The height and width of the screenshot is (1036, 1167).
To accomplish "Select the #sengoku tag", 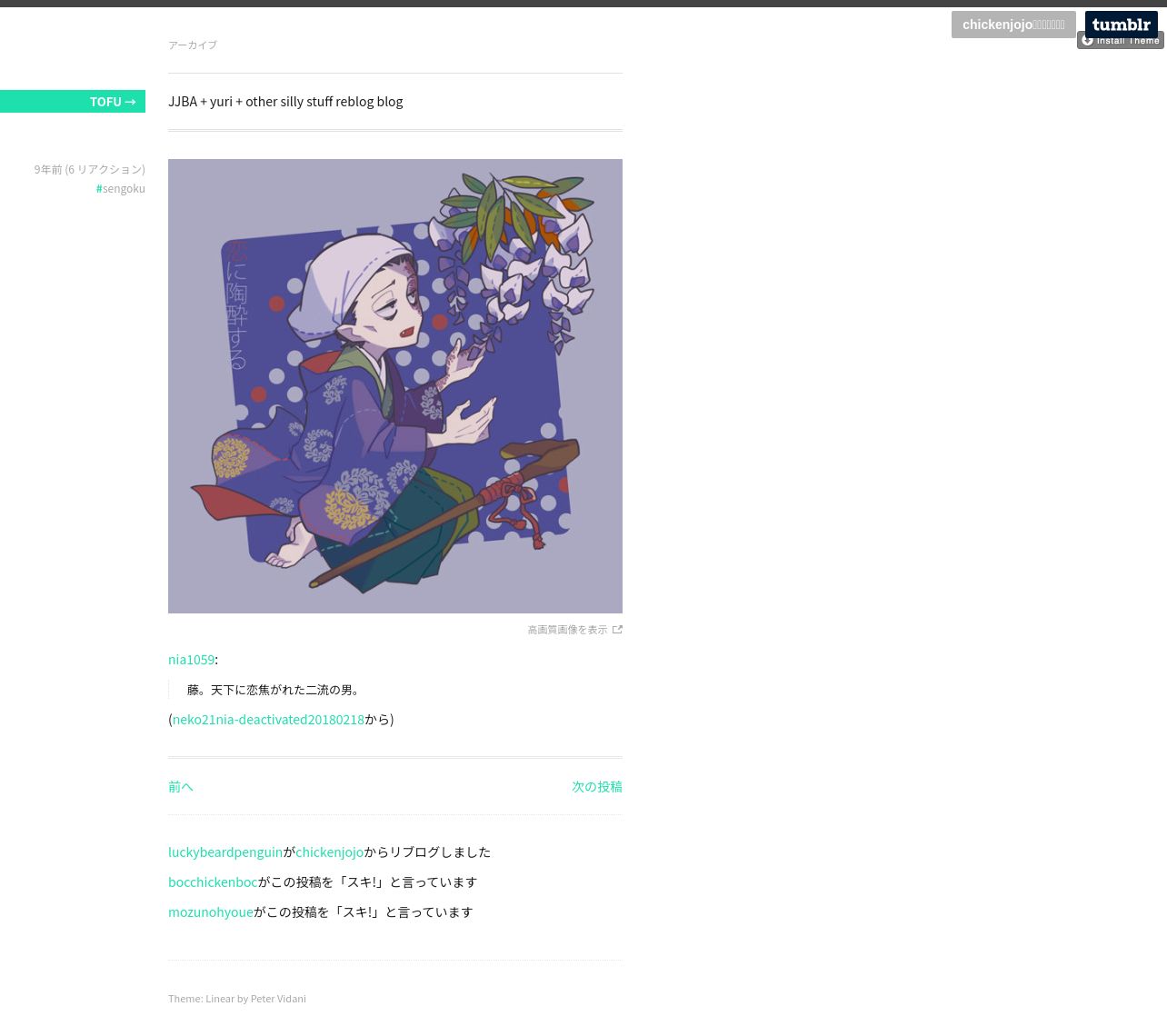I will coord(121,188).
